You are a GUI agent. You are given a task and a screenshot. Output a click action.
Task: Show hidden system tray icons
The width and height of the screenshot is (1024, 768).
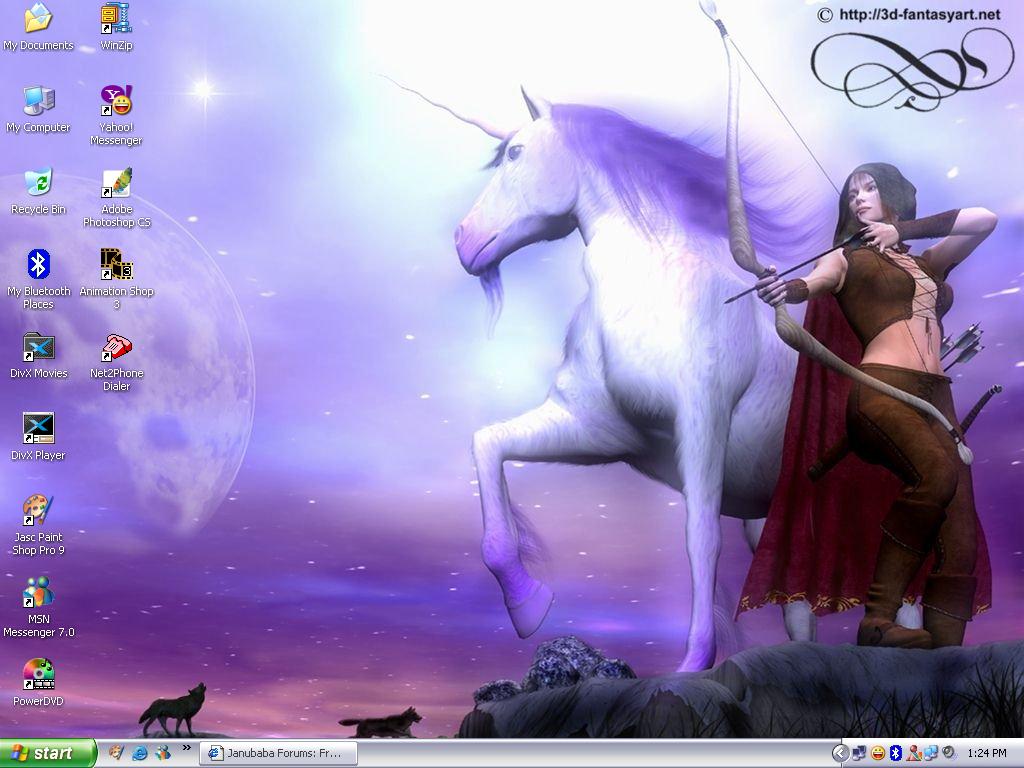tap(840, 754)
